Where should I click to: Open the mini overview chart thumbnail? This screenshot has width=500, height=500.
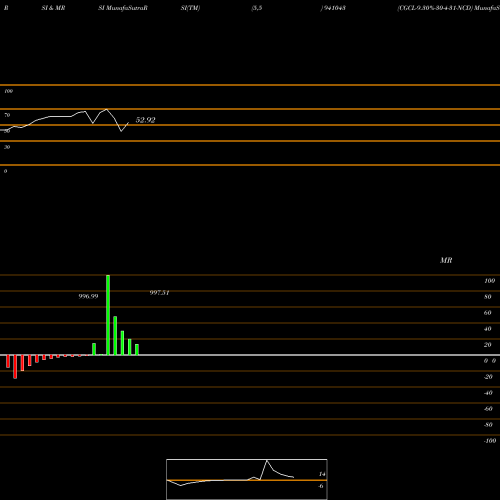(x=247, y=479)
